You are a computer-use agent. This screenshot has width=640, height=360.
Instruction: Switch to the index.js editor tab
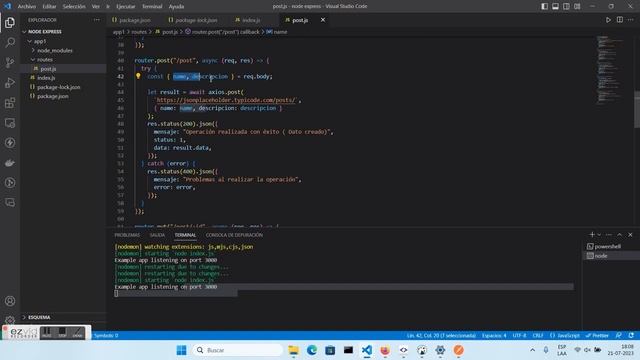(251, 20)
